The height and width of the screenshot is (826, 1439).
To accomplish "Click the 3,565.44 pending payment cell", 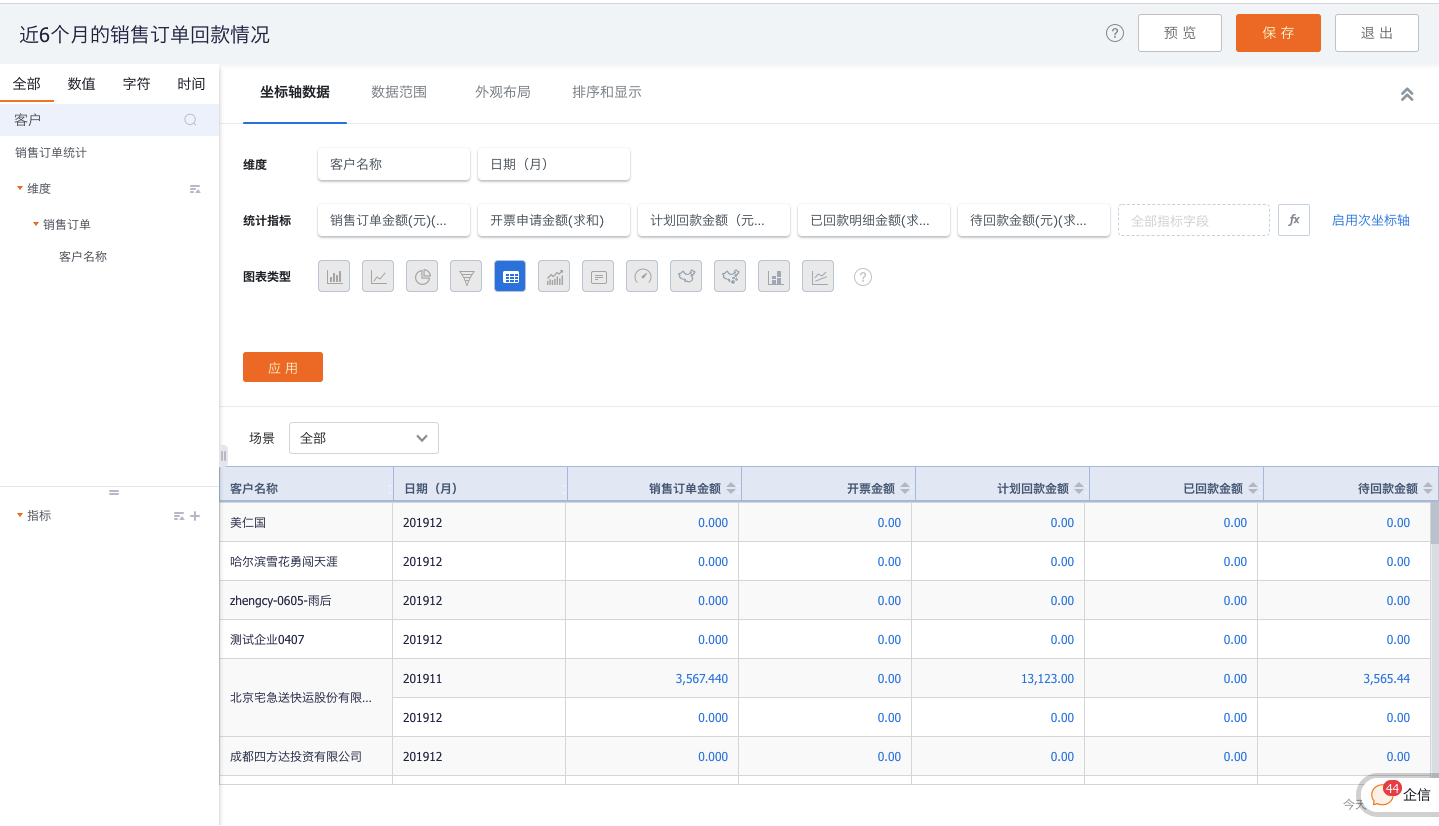I will click(x=1344, y=679).
